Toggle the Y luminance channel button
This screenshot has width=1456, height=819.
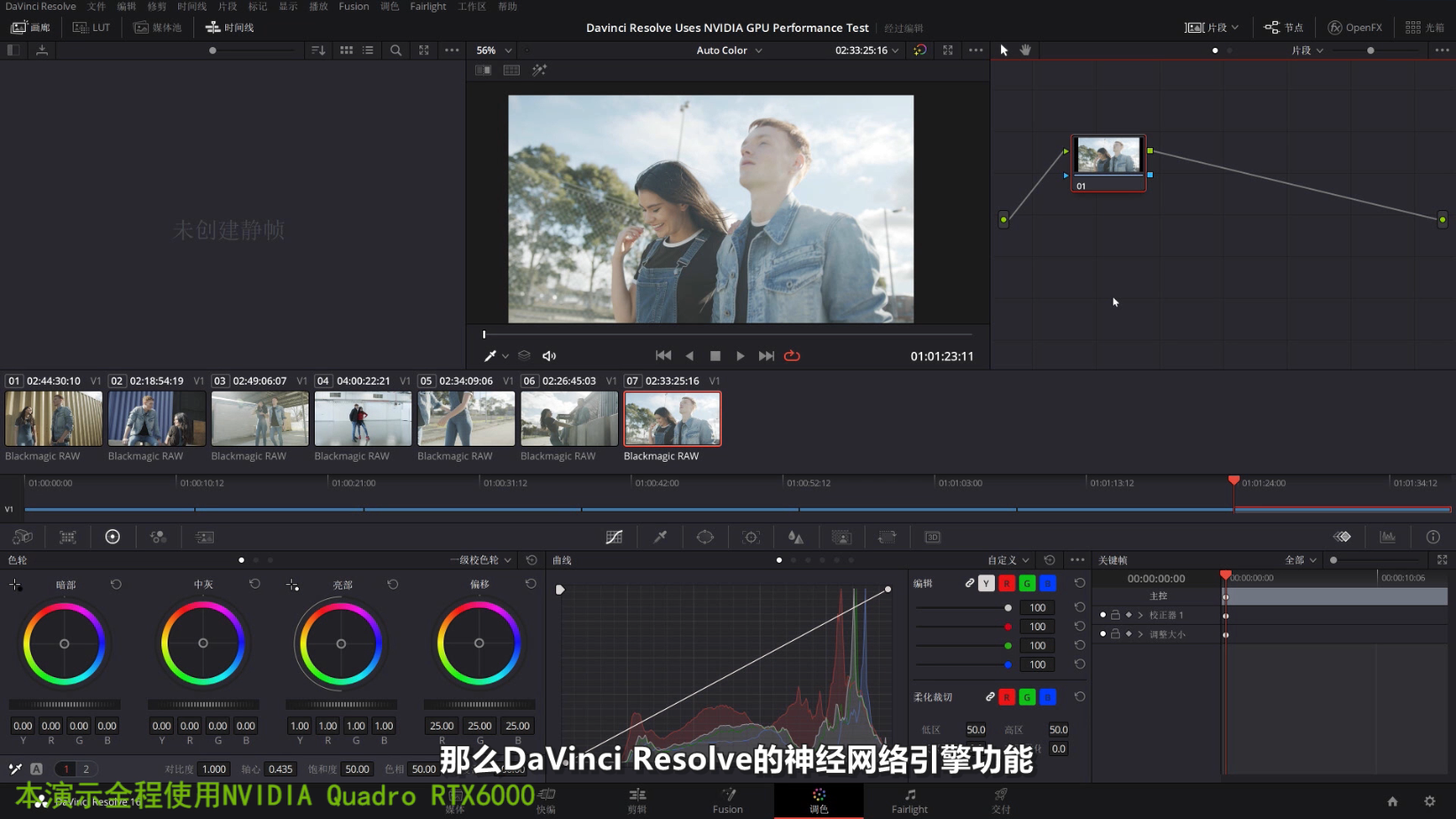pos(986,583)
